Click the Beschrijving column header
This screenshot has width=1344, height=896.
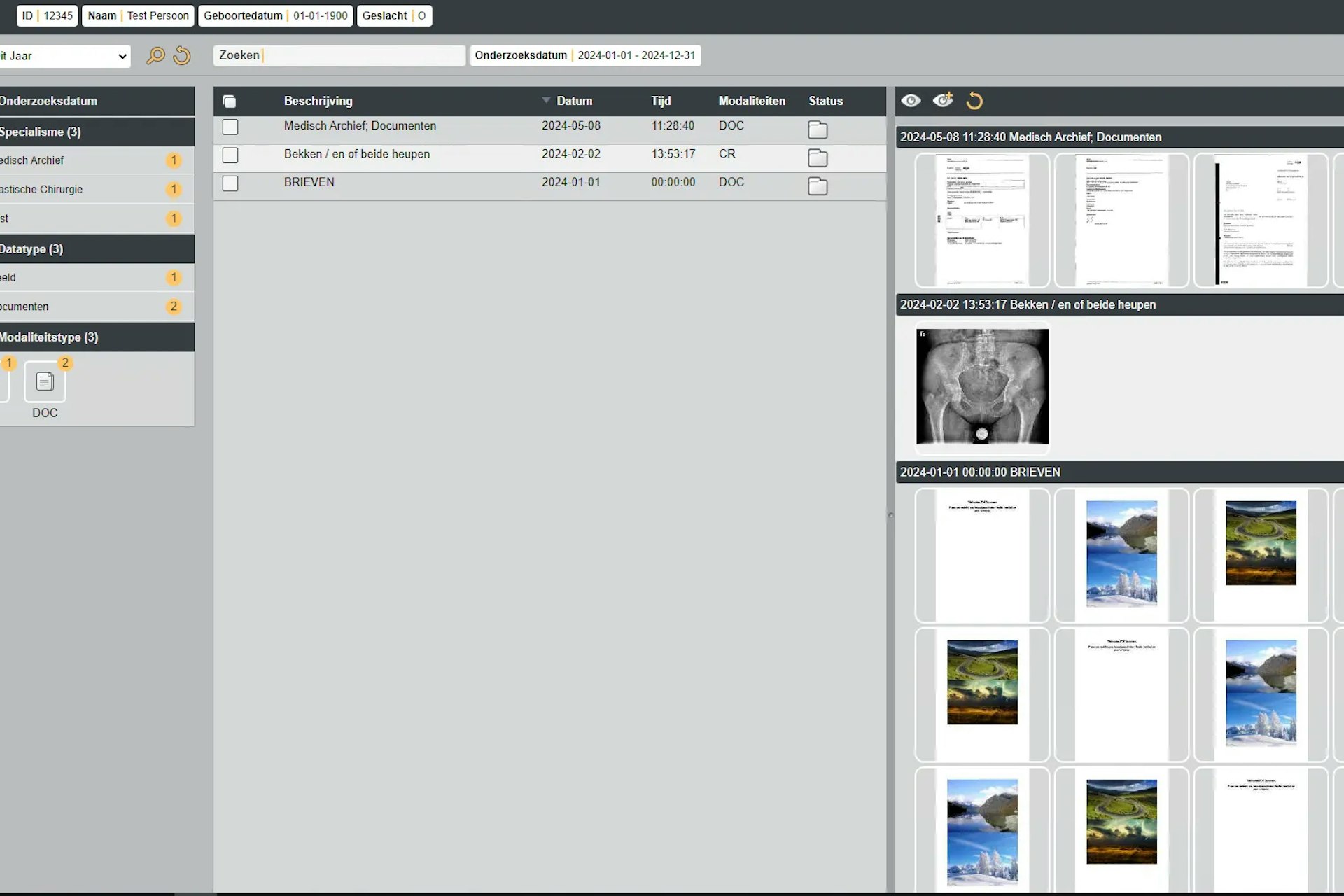(x=318, y=101)
